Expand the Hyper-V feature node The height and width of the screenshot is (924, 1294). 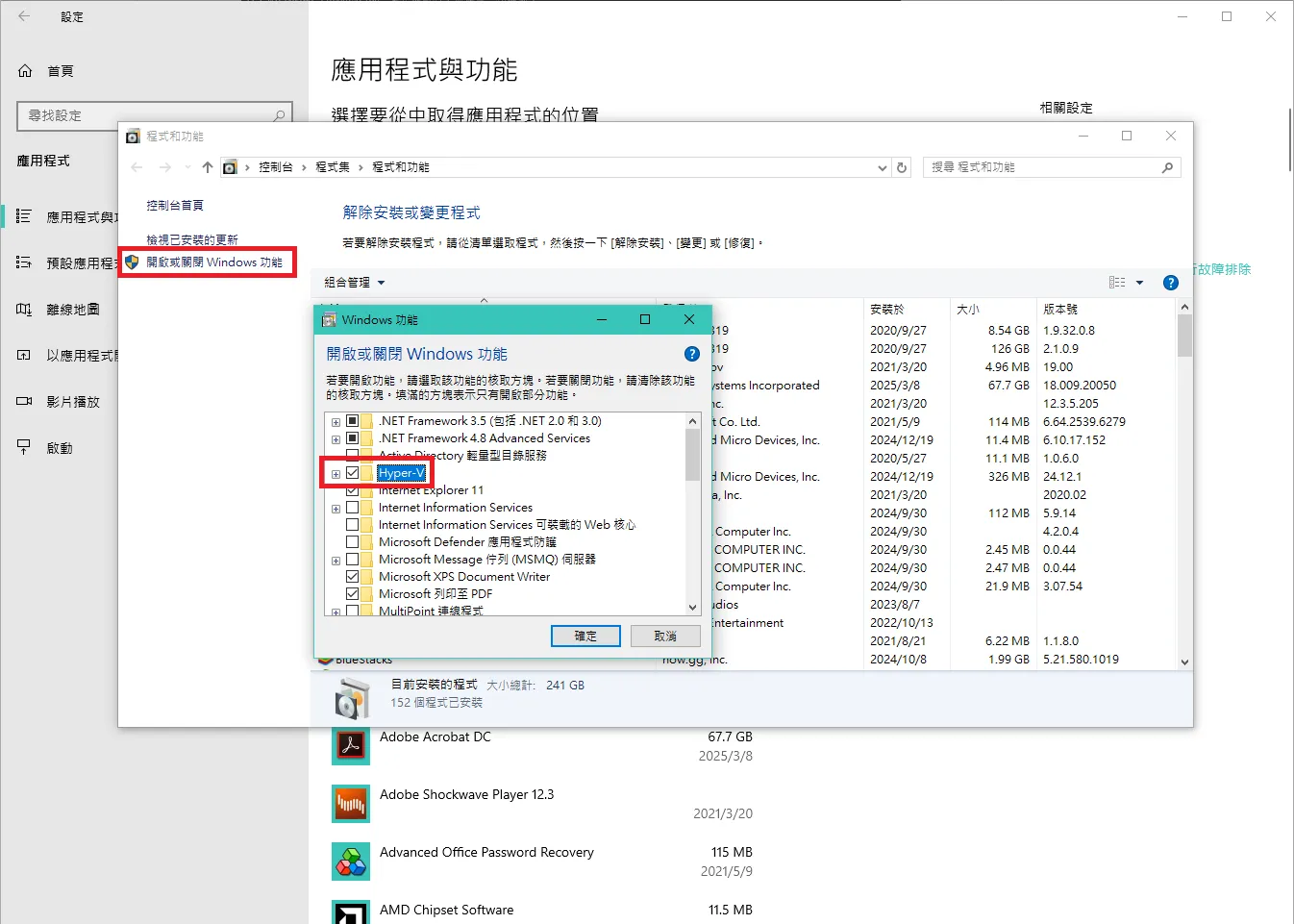tap(336, 474)
